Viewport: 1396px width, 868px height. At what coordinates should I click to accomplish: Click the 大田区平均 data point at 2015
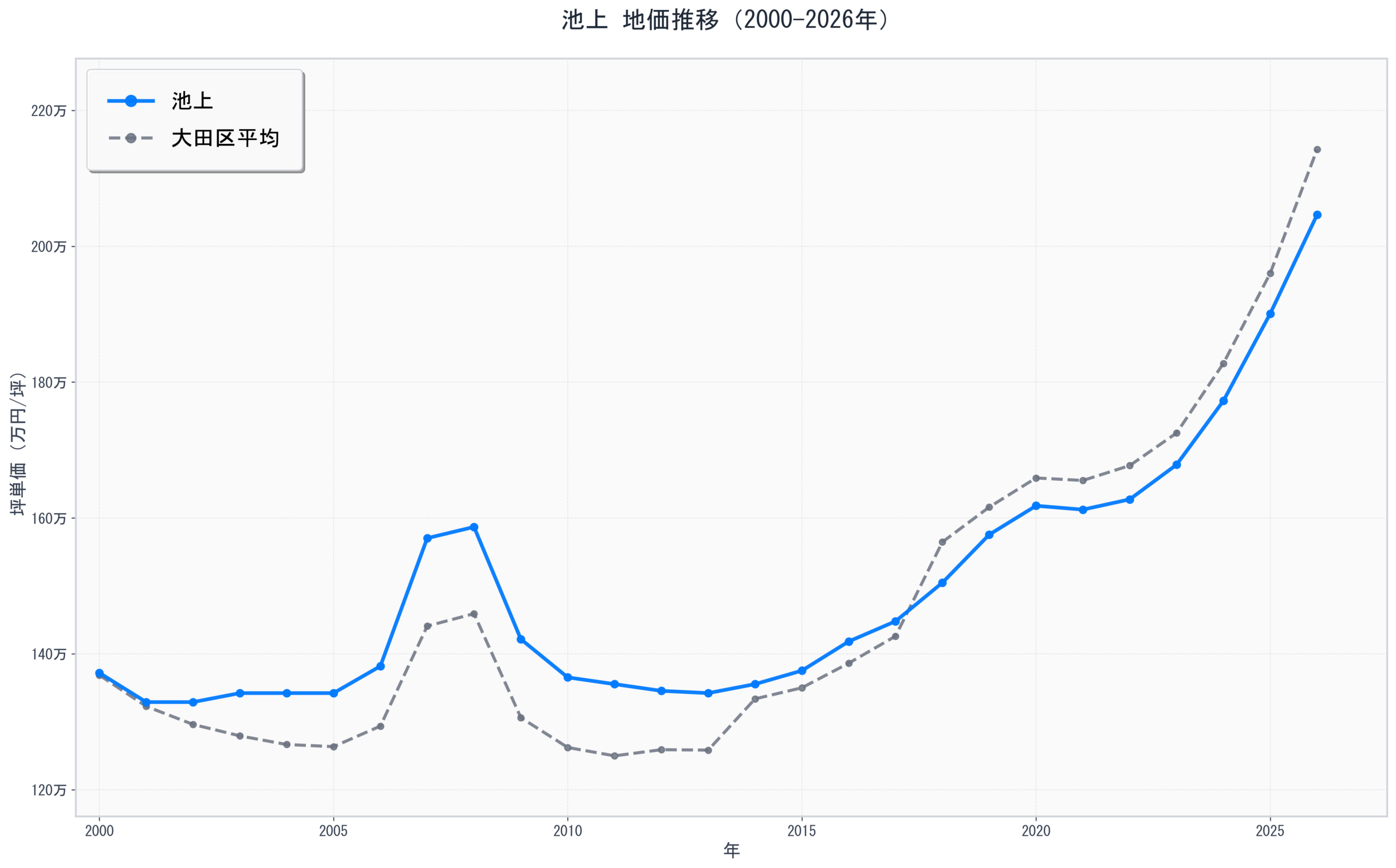pos(802,688)
